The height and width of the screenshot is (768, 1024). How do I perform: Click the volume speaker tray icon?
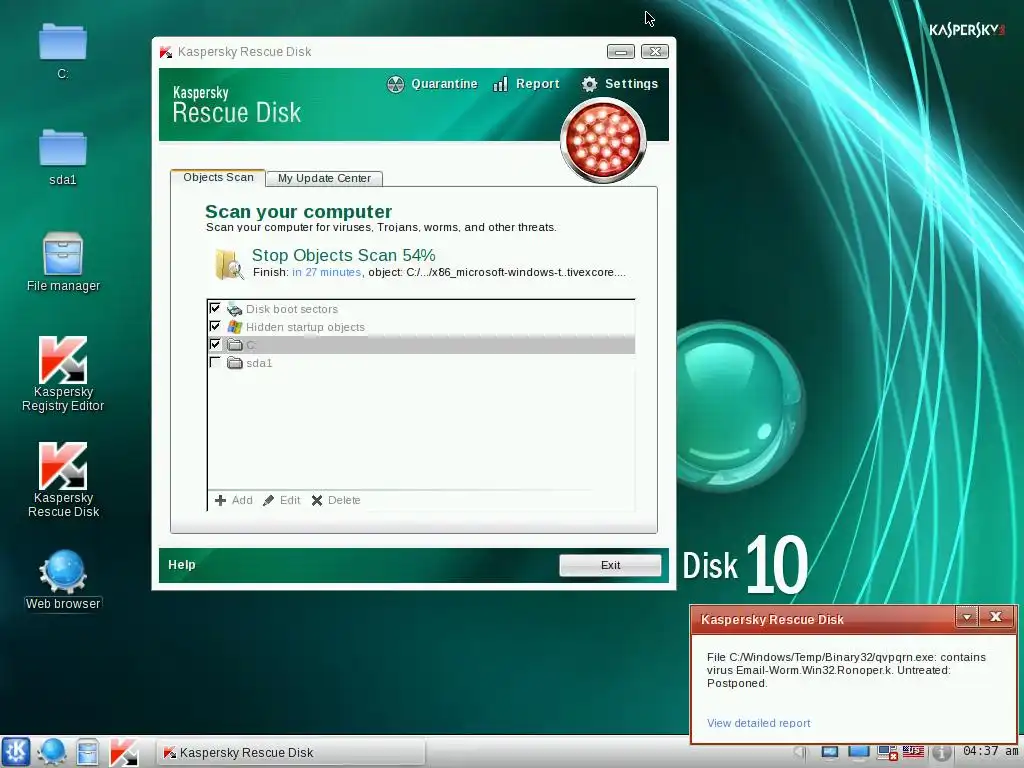pyautogui.click(x=801, y=753)
